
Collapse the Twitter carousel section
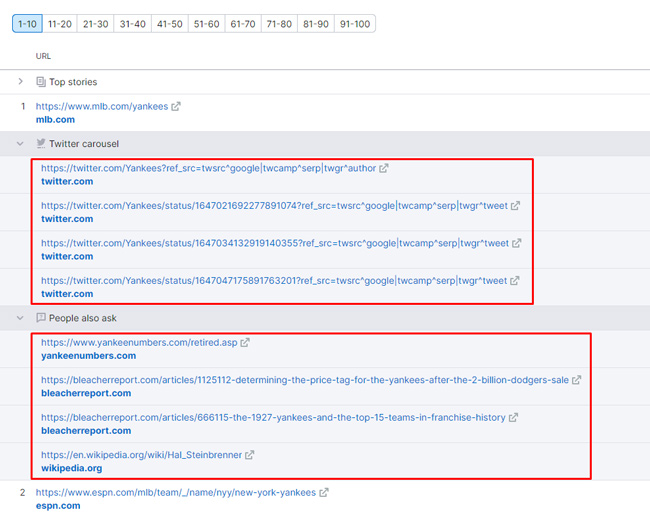(21, 144)
